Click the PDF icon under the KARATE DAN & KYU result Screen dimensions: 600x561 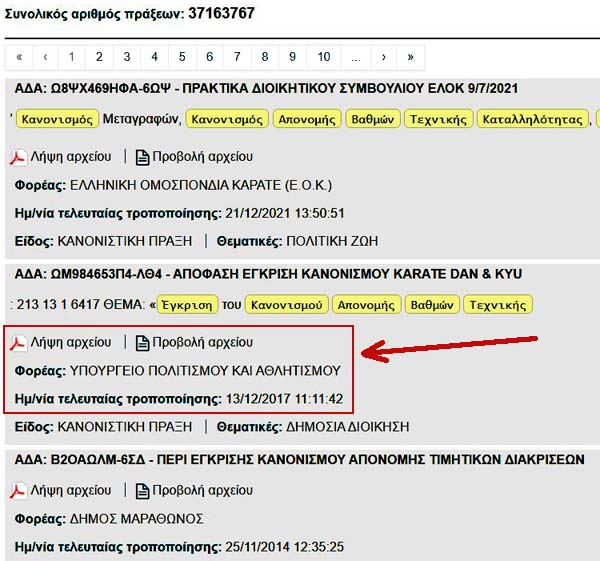pyautogui.click(x=18, y=343)
